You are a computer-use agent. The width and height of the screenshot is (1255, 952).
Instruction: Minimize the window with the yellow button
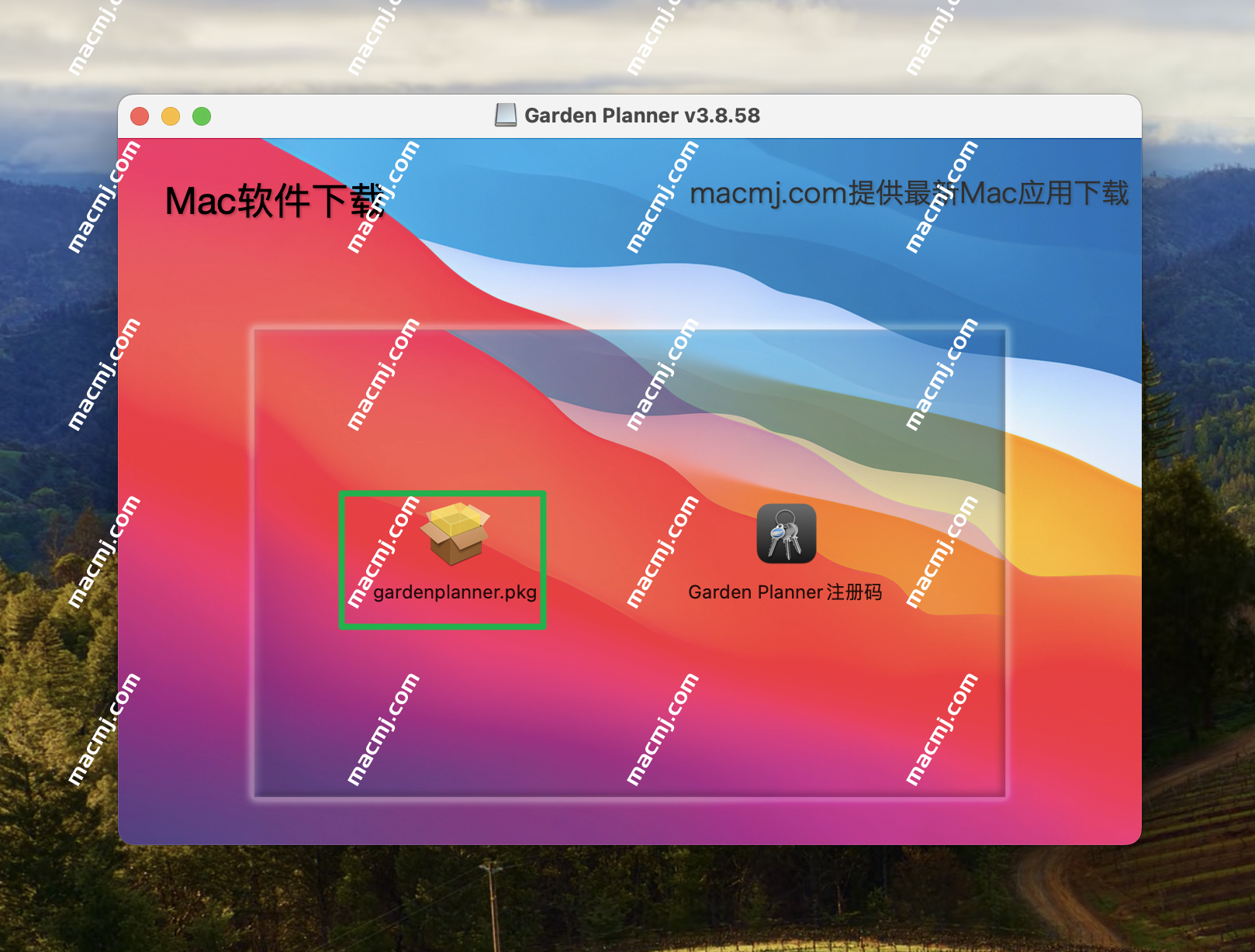click(171, 116)
